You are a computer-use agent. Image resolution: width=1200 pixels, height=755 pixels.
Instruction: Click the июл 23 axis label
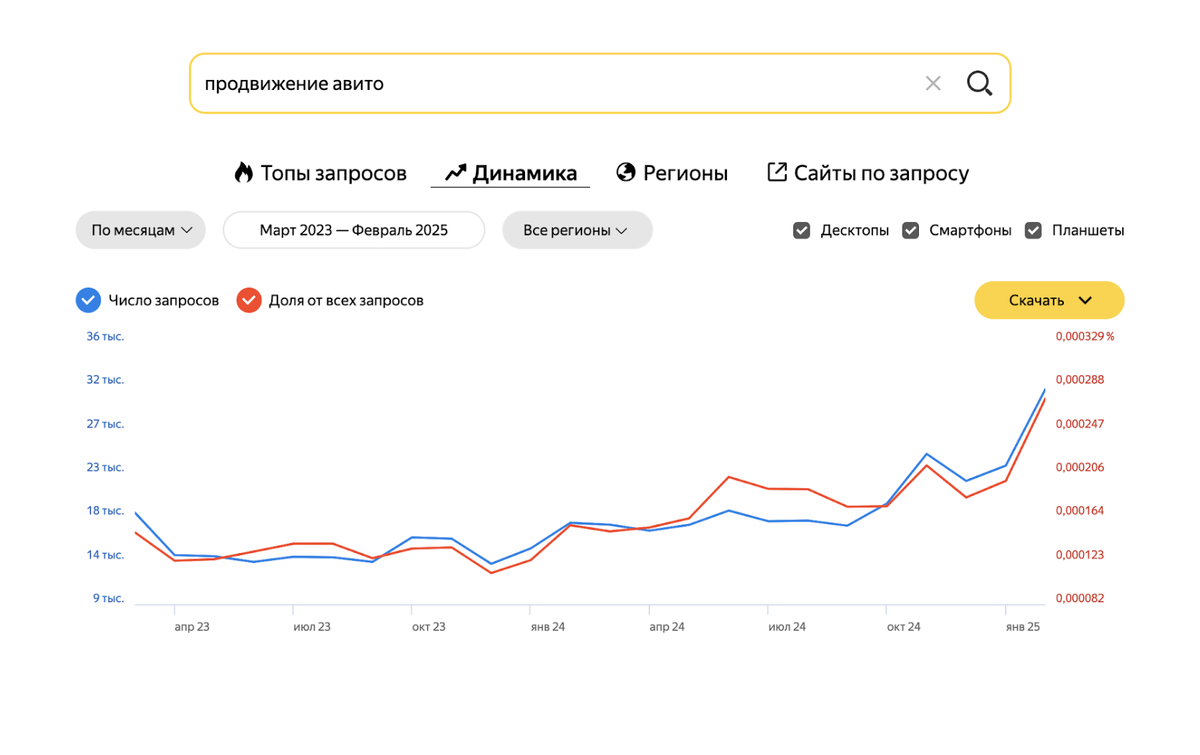pos(312,627)
